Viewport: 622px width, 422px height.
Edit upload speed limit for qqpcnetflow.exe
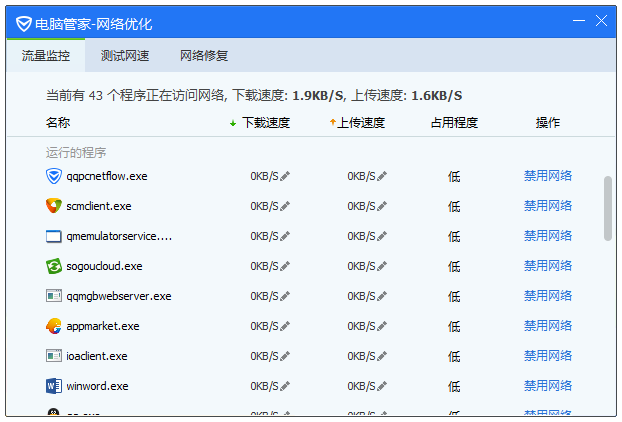click(382, 176)
